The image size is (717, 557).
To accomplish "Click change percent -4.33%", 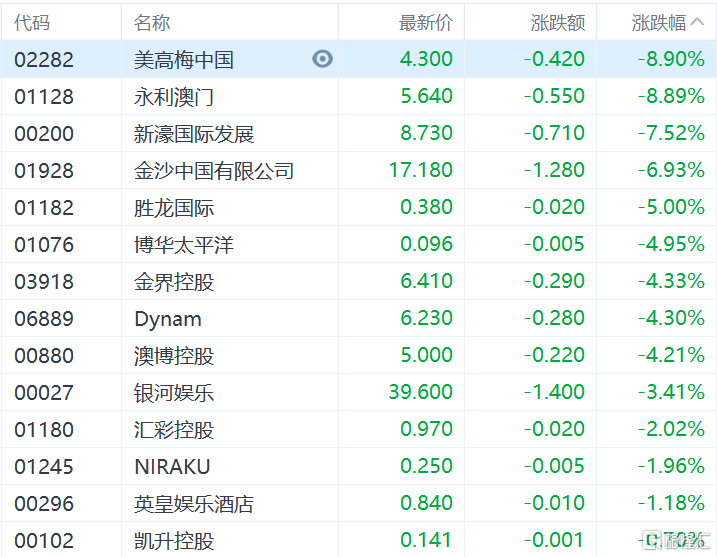I will click(x=671, y=281).
